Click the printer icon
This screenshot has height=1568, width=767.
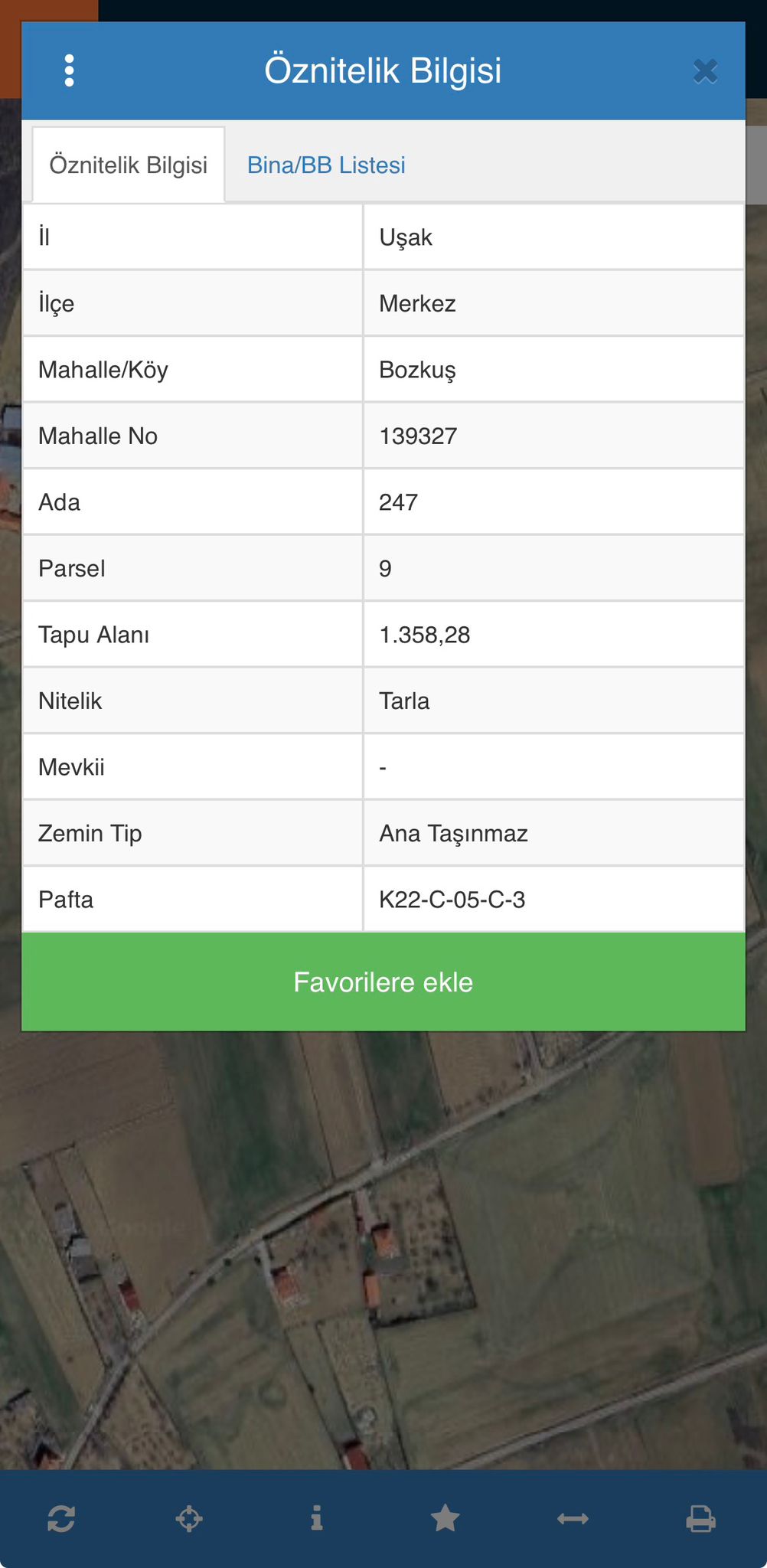(700, 1518)
